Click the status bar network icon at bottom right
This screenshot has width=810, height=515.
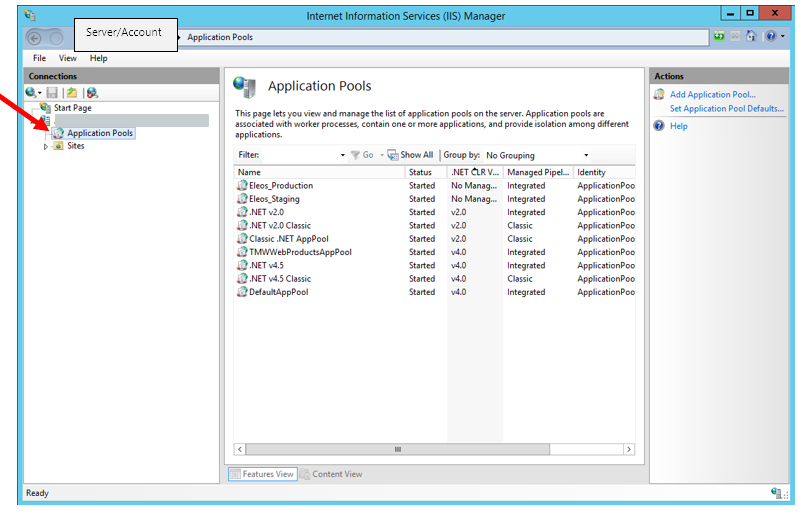pos(776,493)
